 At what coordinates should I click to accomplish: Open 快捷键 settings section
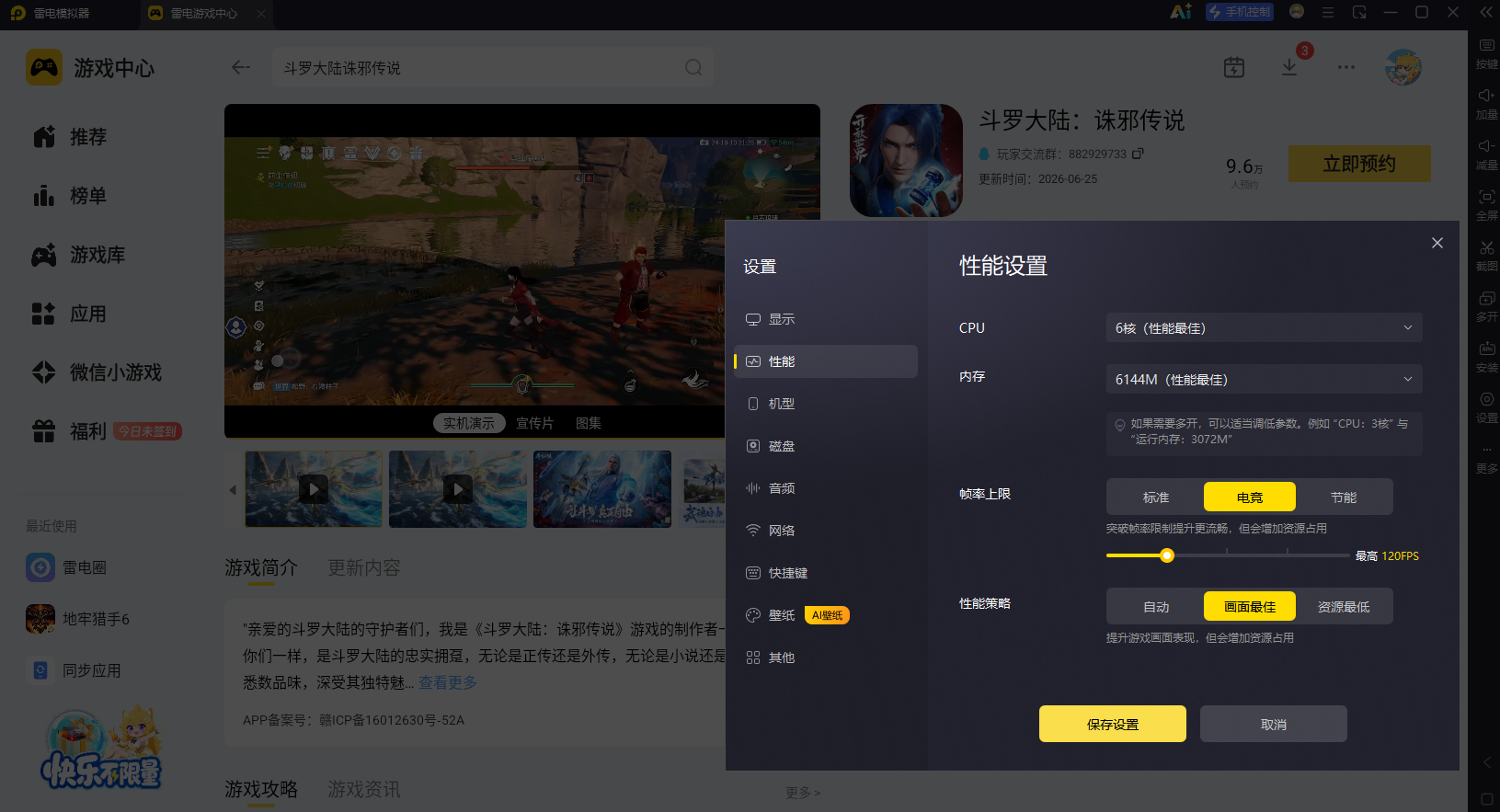coord(826,573)
